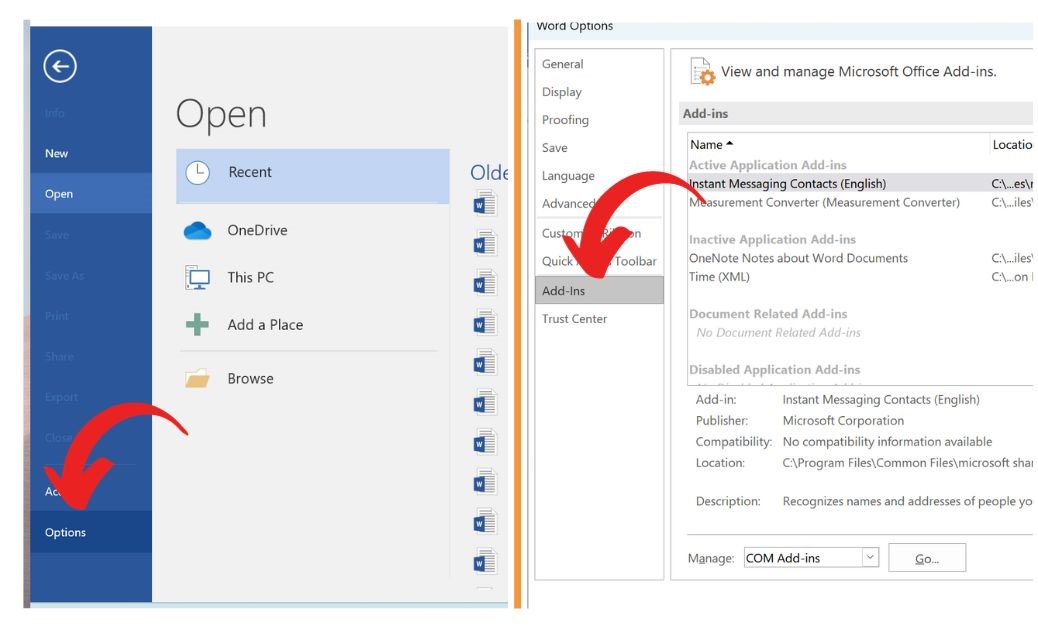Select New in the backstage sidebar

coord(56,154)
